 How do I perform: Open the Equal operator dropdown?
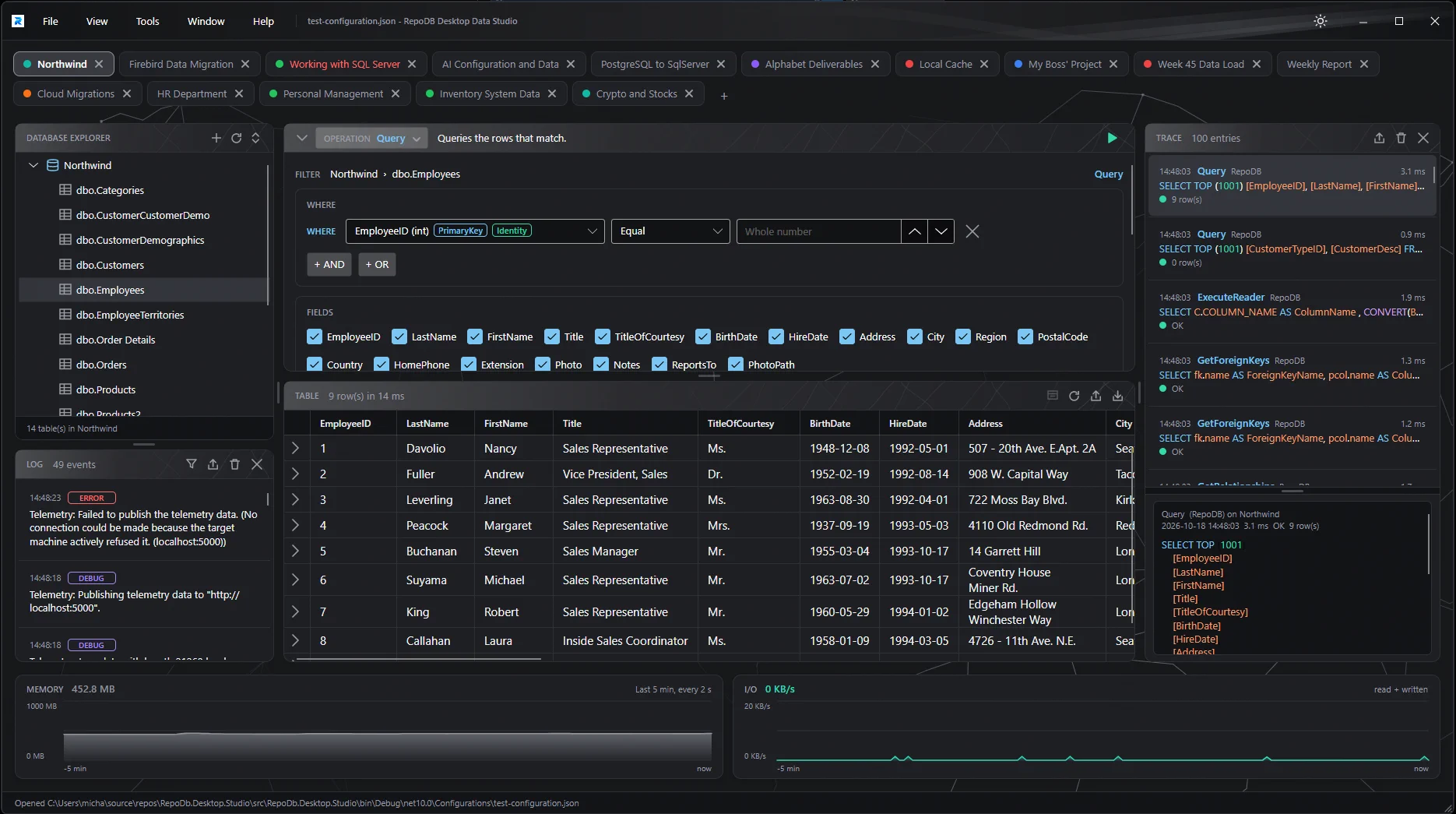tap(670, 231)
